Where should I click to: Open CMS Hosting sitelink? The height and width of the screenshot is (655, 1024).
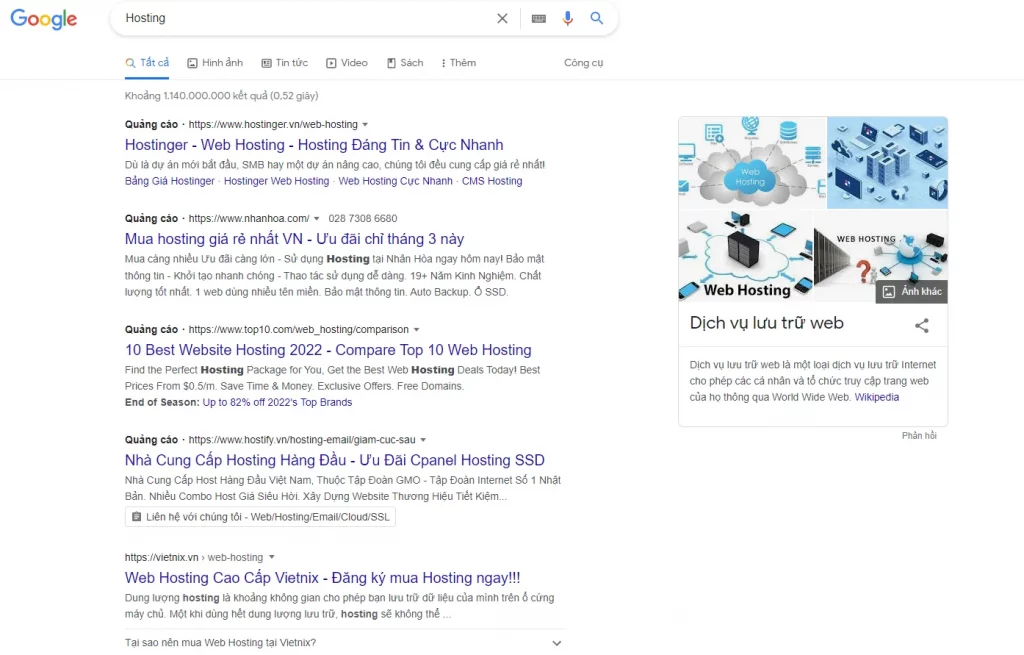(x=492, y=181)
